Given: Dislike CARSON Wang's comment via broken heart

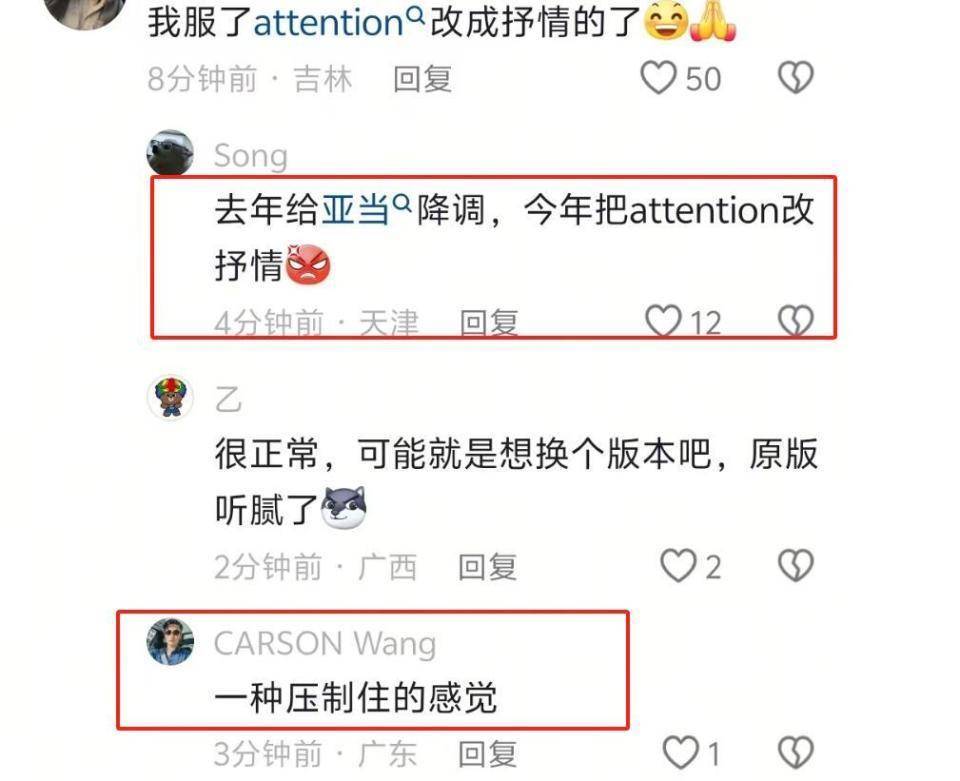Looking at the screenshot, I should [x=795, y=753].
